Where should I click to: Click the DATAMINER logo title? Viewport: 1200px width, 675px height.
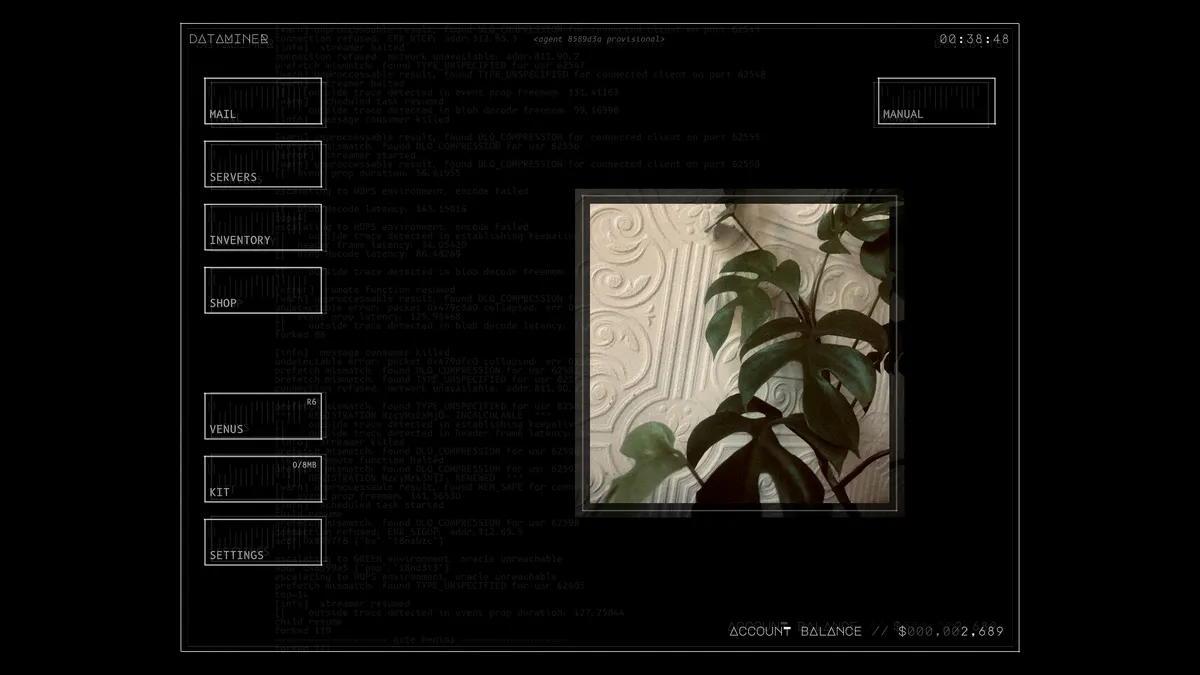[x=229, y=39]
